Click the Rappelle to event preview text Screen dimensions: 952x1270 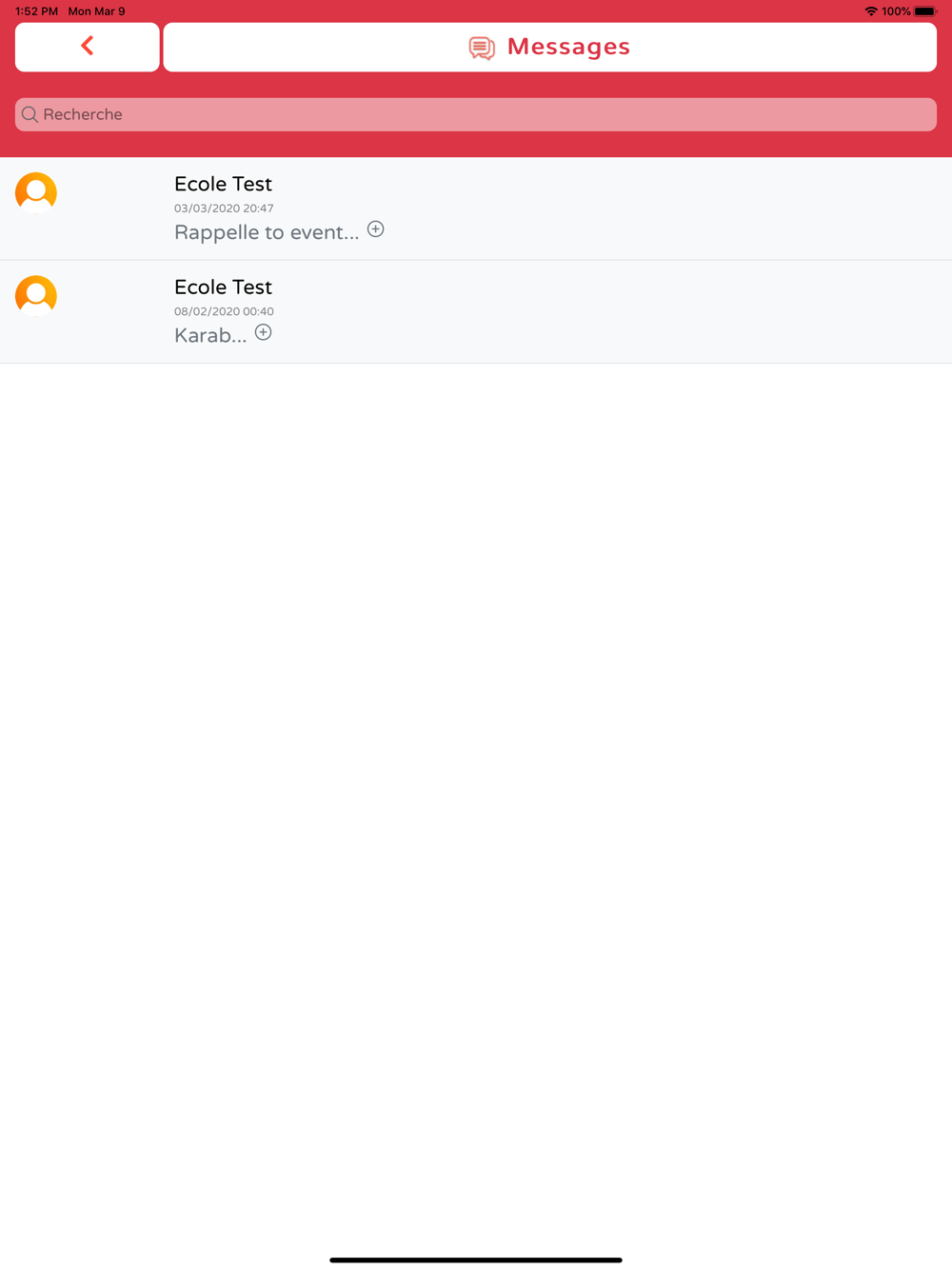pyautogui.click(x=267, y=232)
